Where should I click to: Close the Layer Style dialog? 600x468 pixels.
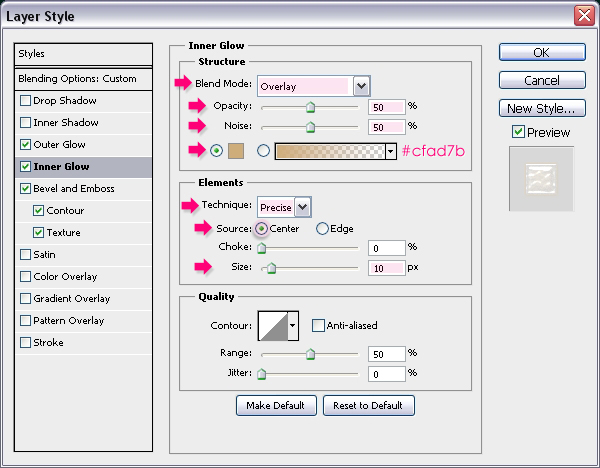pos(582,15)
